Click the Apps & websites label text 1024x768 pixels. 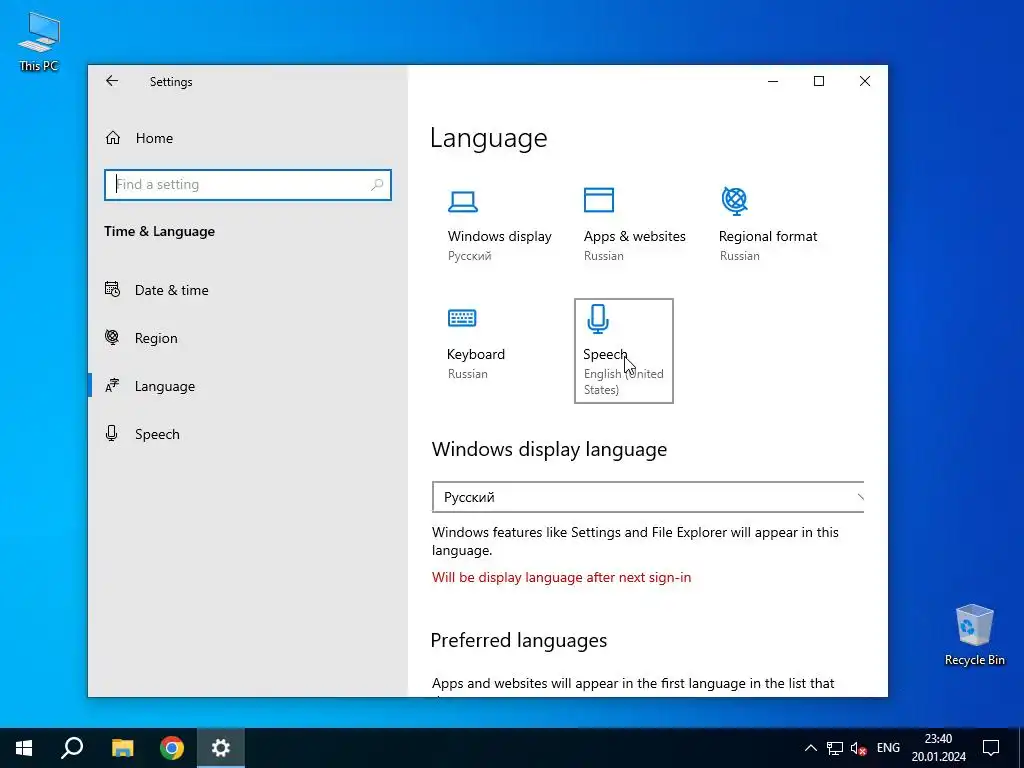click(x=635, y=236)
